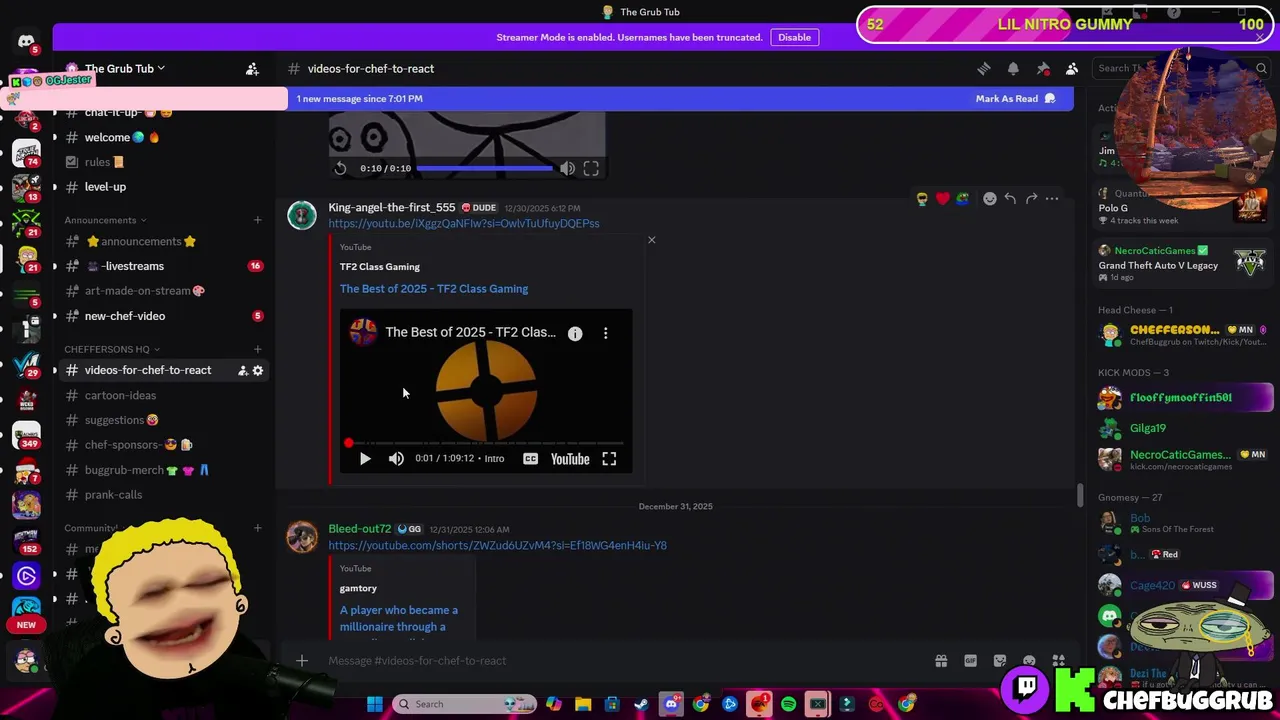Open edit channel gear on videos-for-chef-to-react
Viewport: 1280px width, 720px height.
[x=258, y=370]
